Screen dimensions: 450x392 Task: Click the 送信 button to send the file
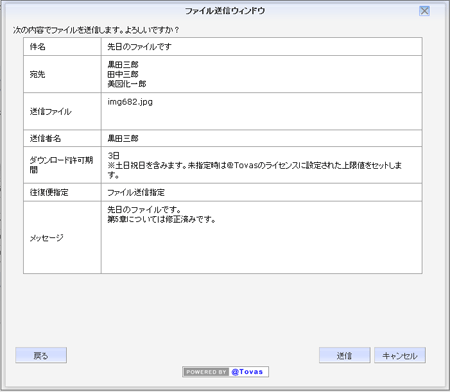pos(344,355)
